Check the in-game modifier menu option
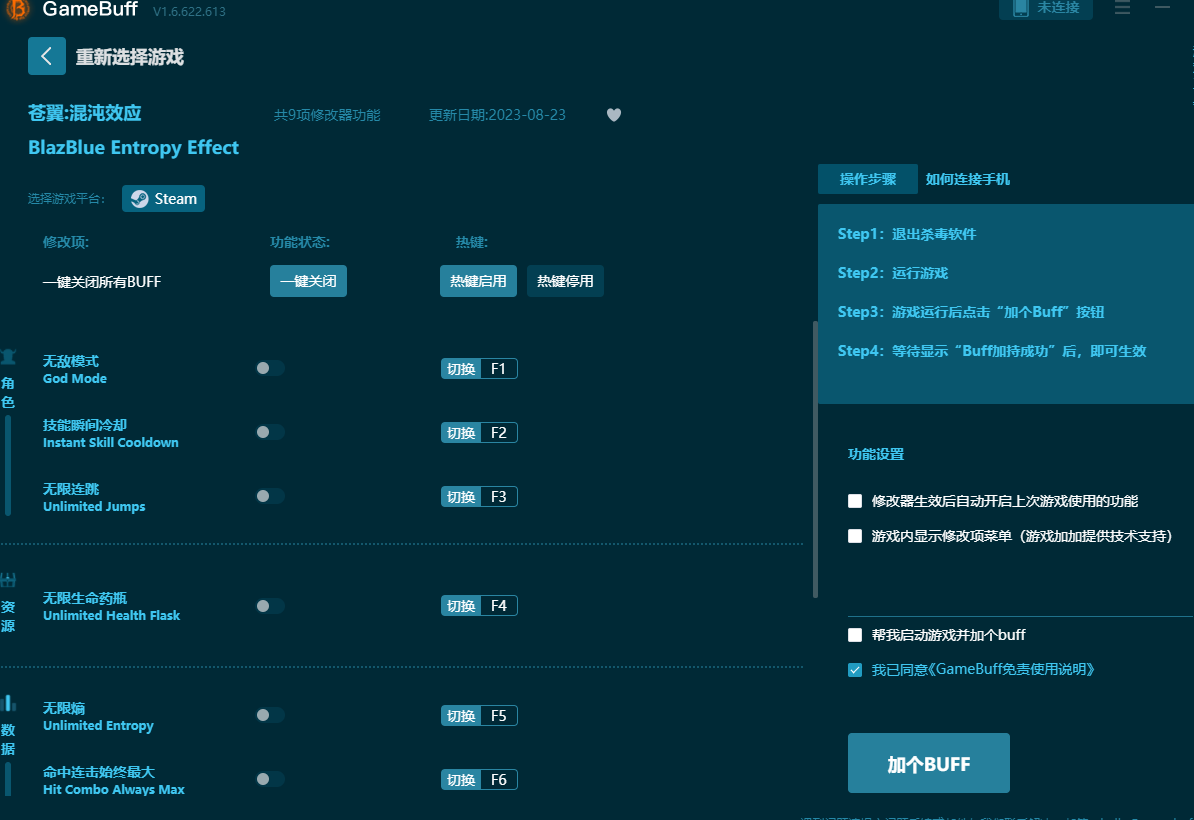The height and width of the screenshot is (820, 1194). click(x=855, y=536)
